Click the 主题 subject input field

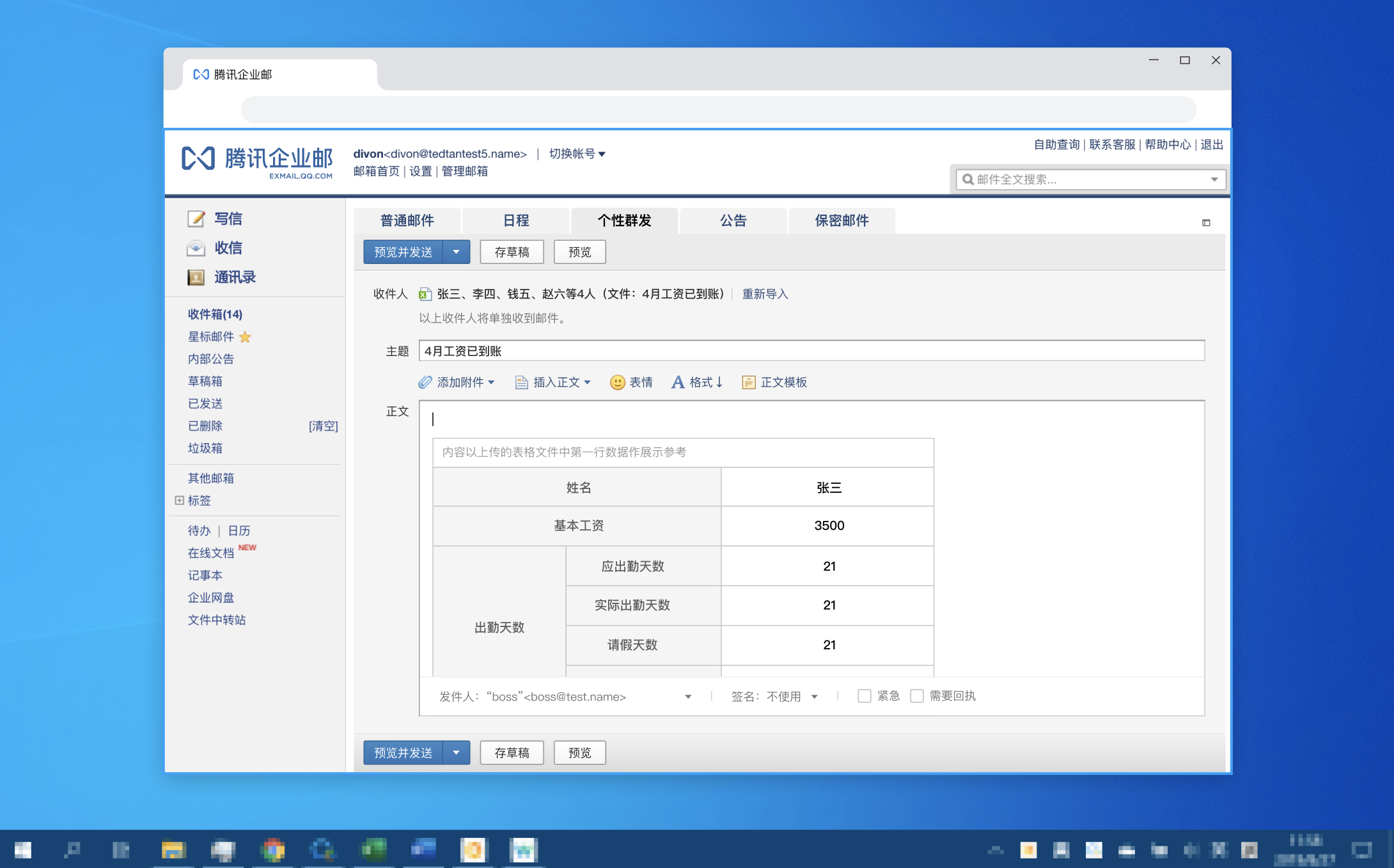(x=812, y=351)
